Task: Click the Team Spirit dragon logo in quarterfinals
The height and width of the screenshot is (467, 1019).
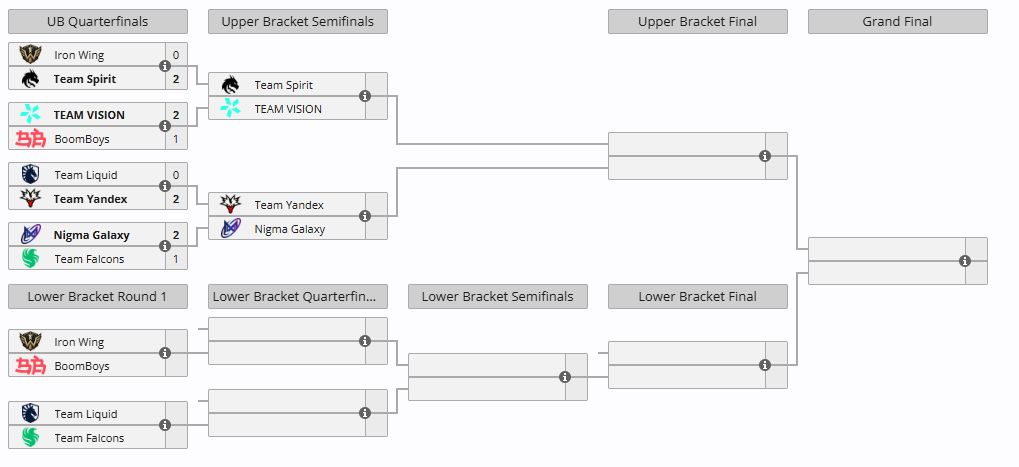Action: 30,79
